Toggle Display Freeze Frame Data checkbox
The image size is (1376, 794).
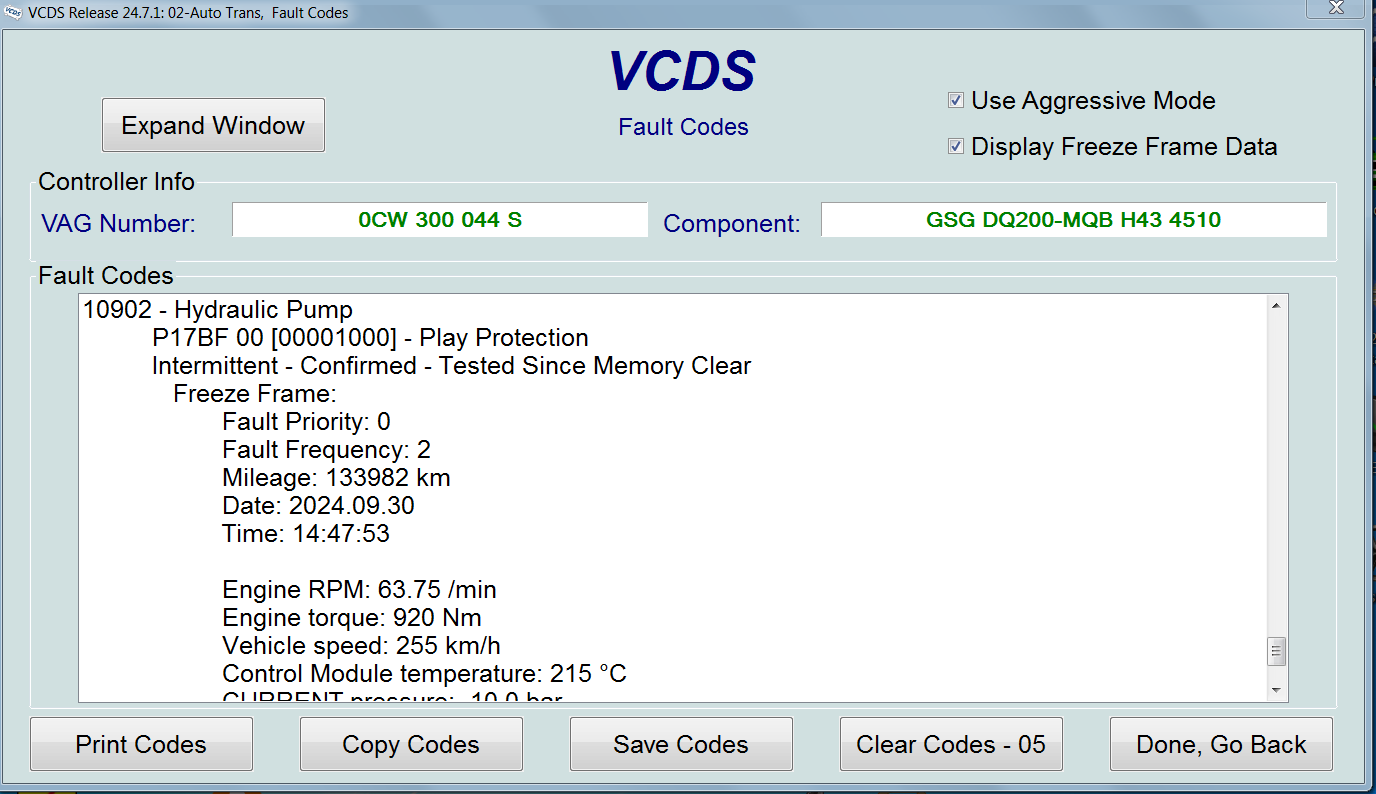pos(956,147)
